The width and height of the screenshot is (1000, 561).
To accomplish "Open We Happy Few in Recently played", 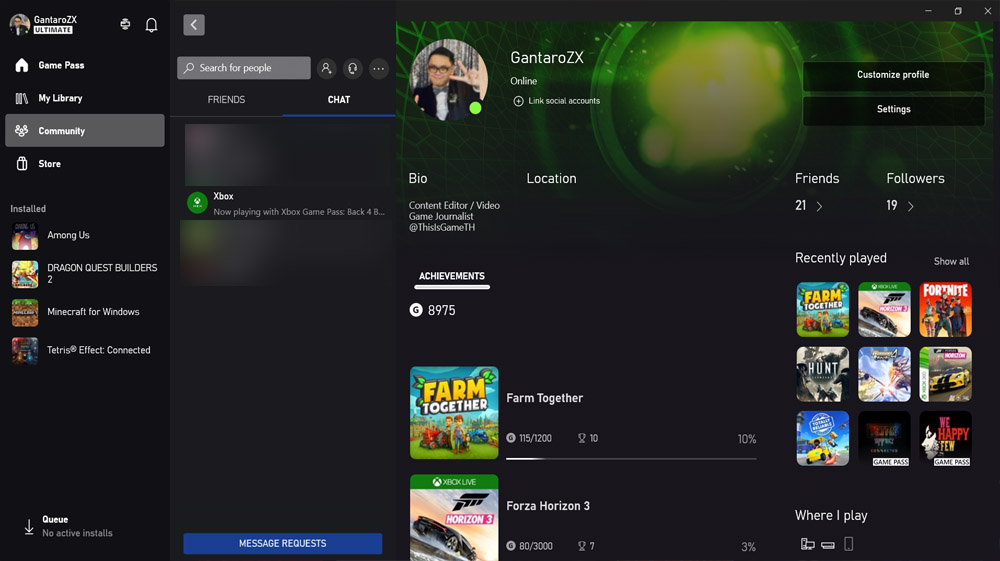I will tap(945, 439).
